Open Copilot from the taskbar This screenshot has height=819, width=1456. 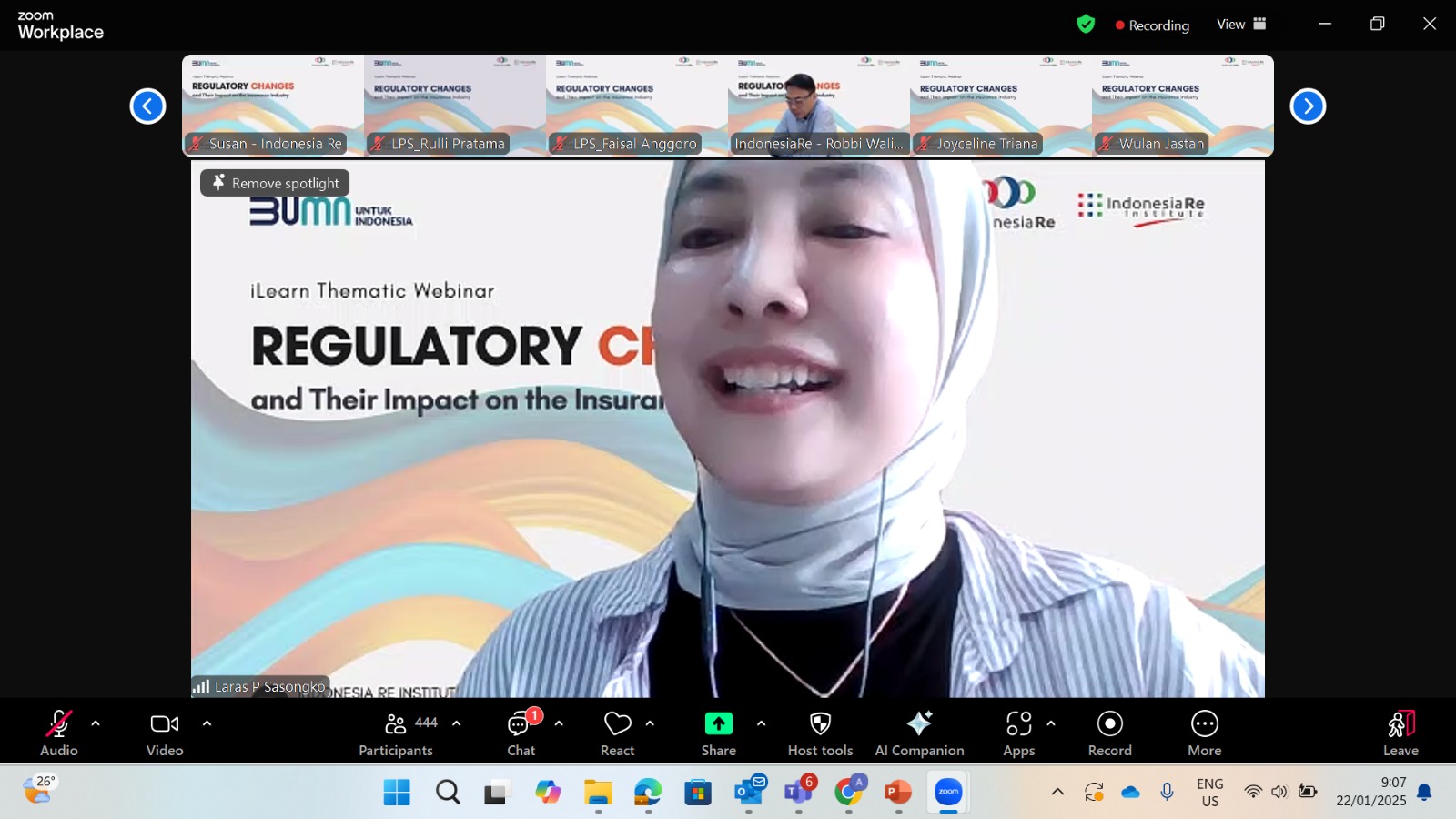click(x=548, y=793)
